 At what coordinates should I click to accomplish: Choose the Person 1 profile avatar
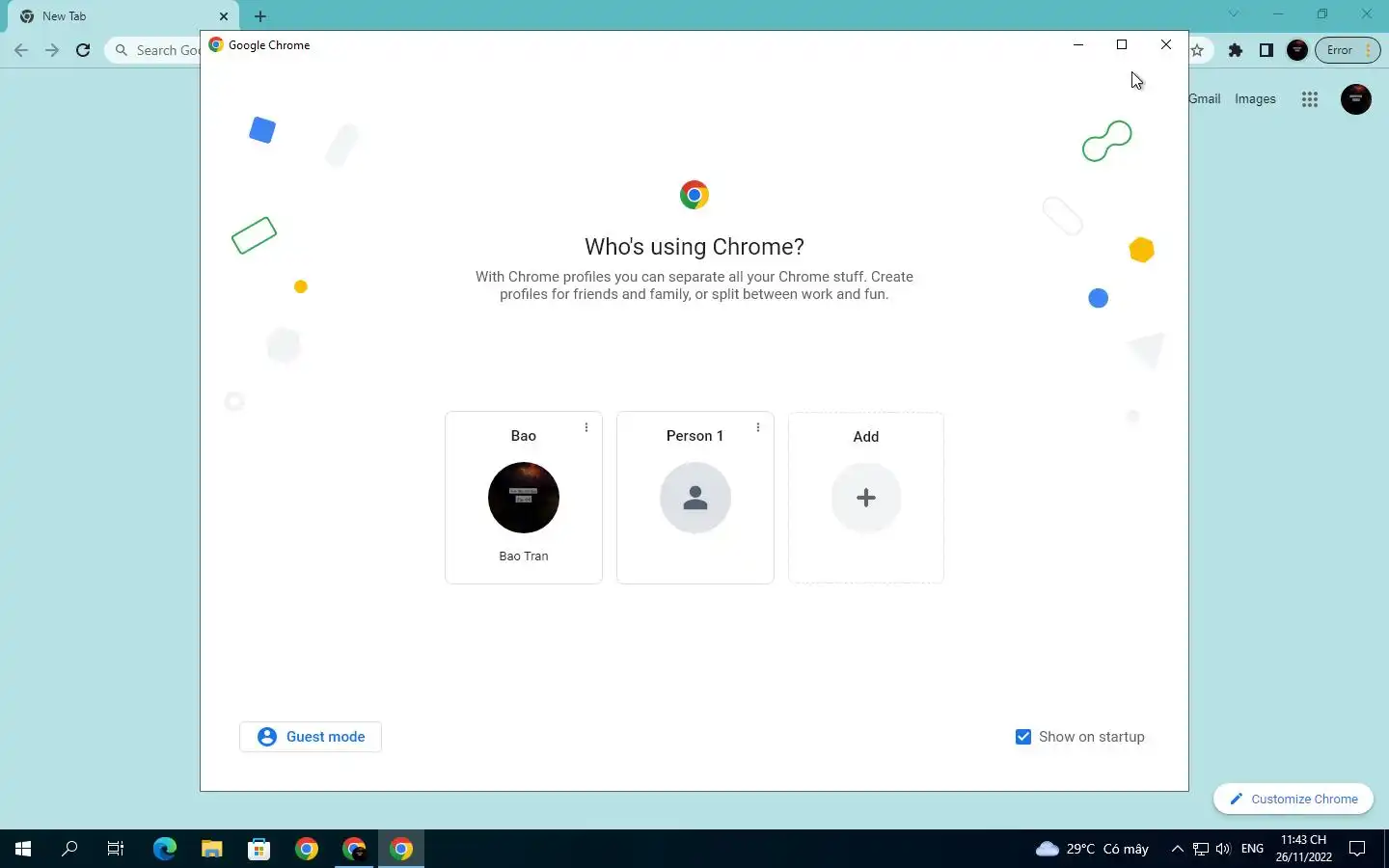(x=695, y=498)
